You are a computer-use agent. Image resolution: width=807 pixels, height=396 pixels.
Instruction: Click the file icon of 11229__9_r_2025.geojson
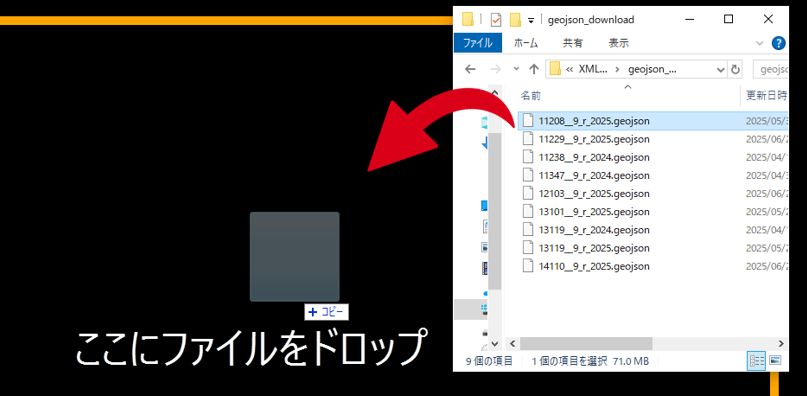coord(528,139)
